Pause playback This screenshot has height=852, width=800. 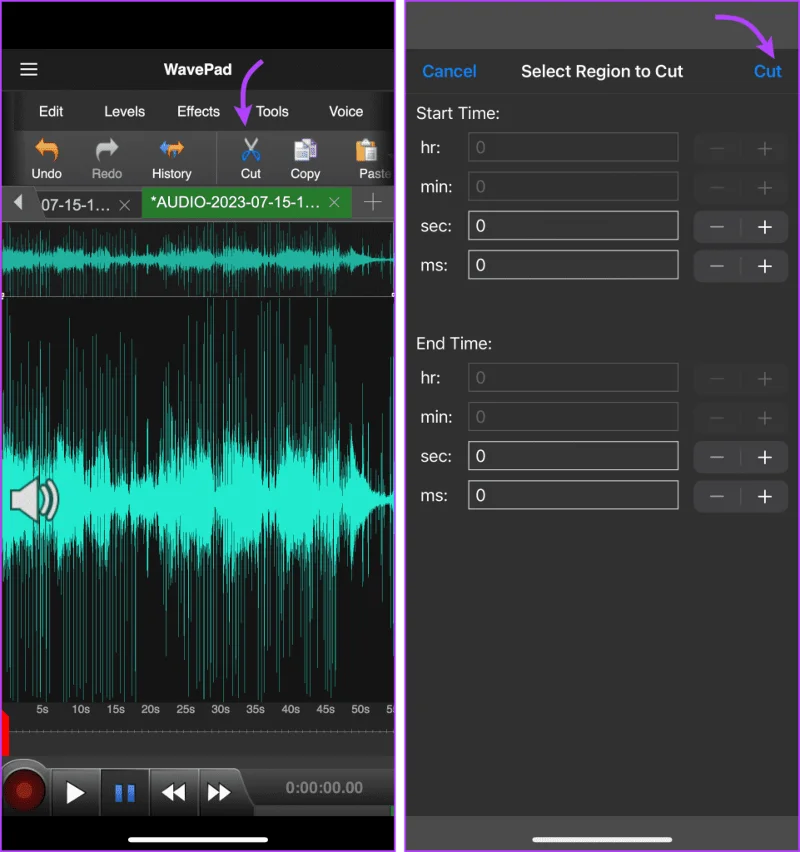[x=125, y=792]
